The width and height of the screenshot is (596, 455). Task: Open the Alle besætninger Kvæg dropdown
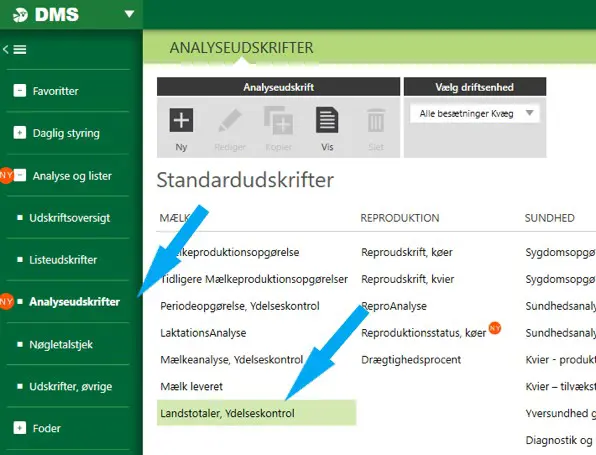[475, 113]
